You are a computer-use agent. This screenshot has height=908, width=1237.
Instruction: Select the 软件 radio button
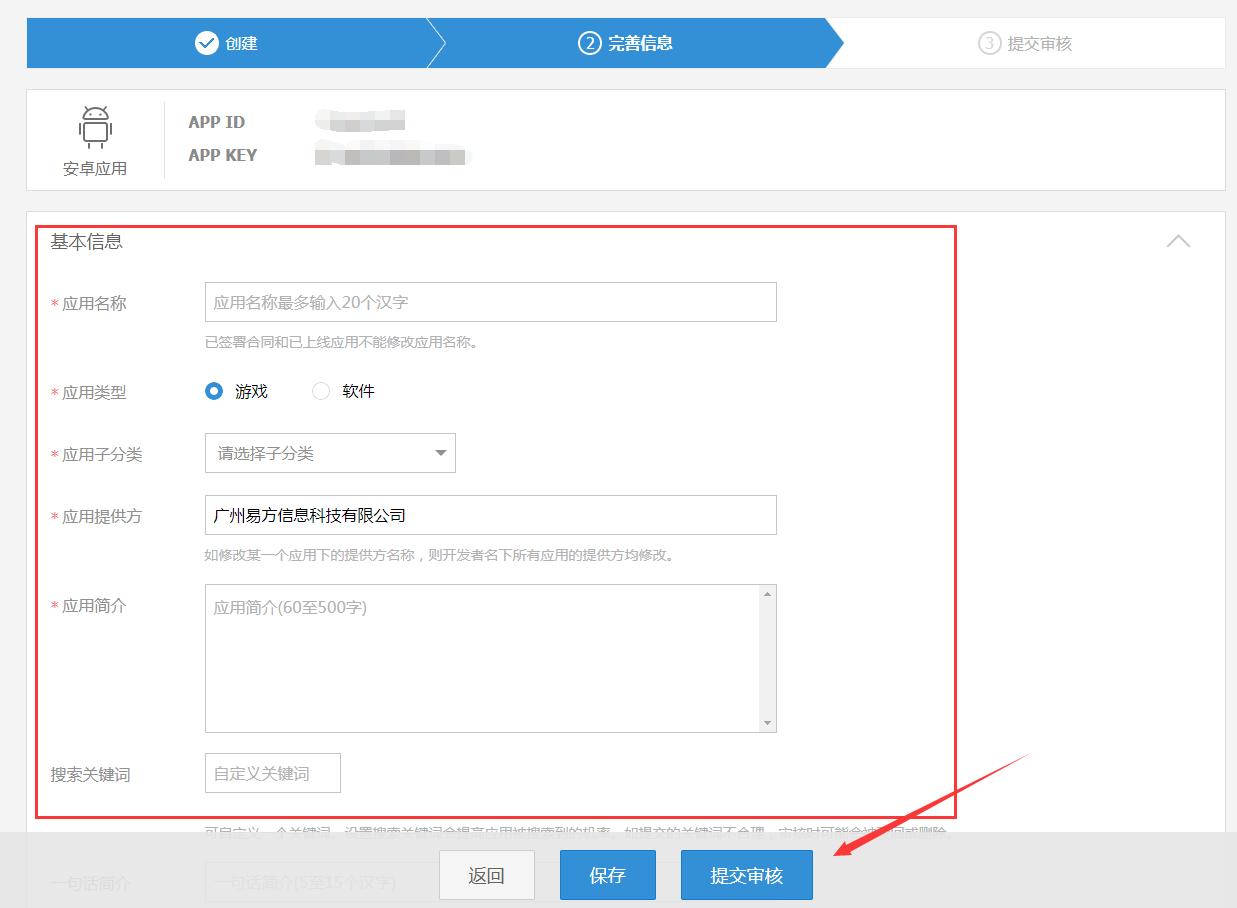click(x=321, y=391)
